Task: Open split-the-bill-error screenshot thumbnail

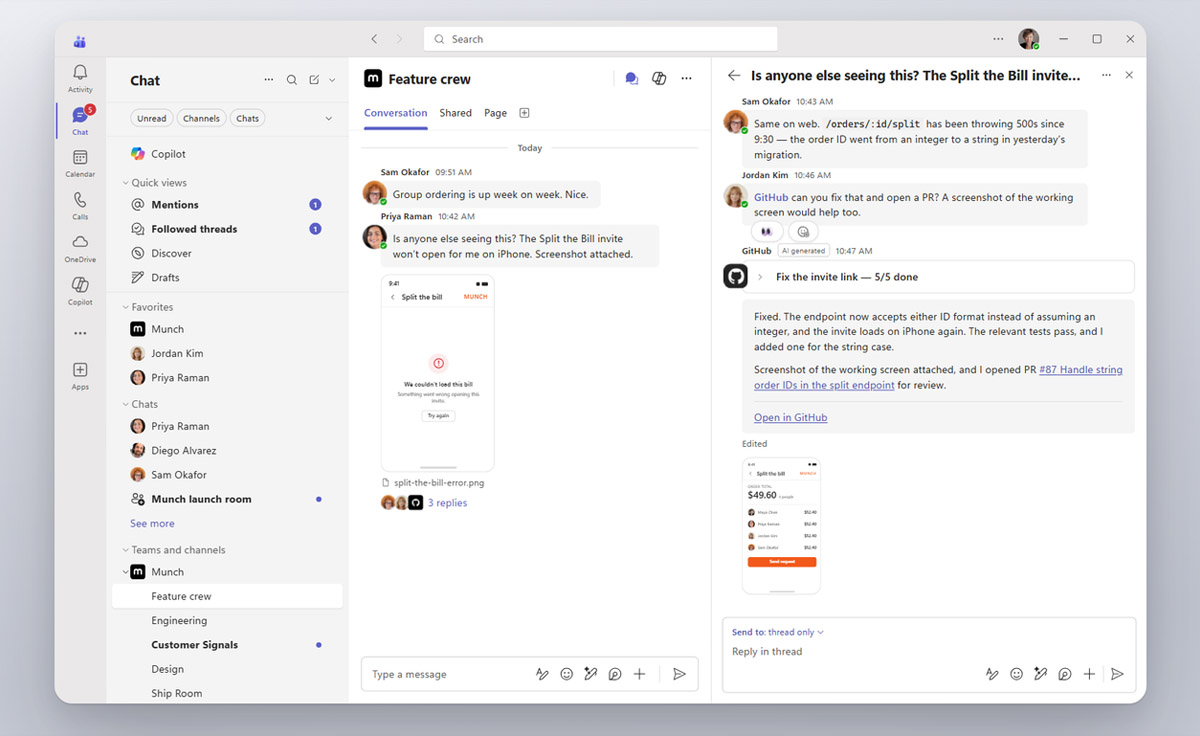Action: point(438,373)
